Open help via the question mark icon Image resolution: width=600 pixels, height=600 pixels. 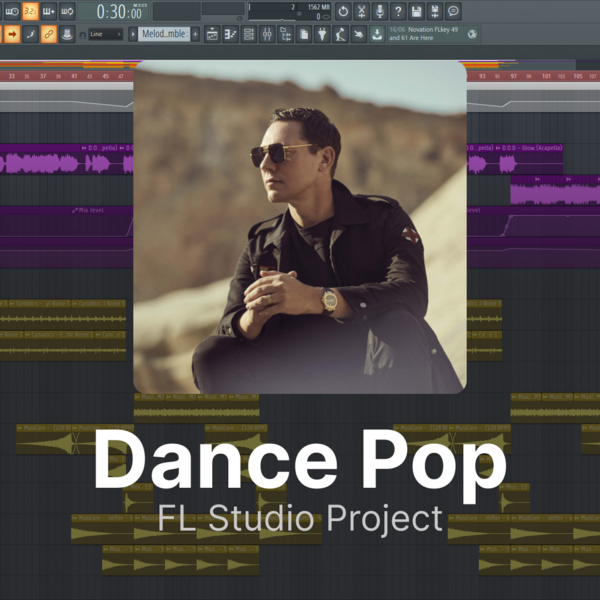pos(398,11)
